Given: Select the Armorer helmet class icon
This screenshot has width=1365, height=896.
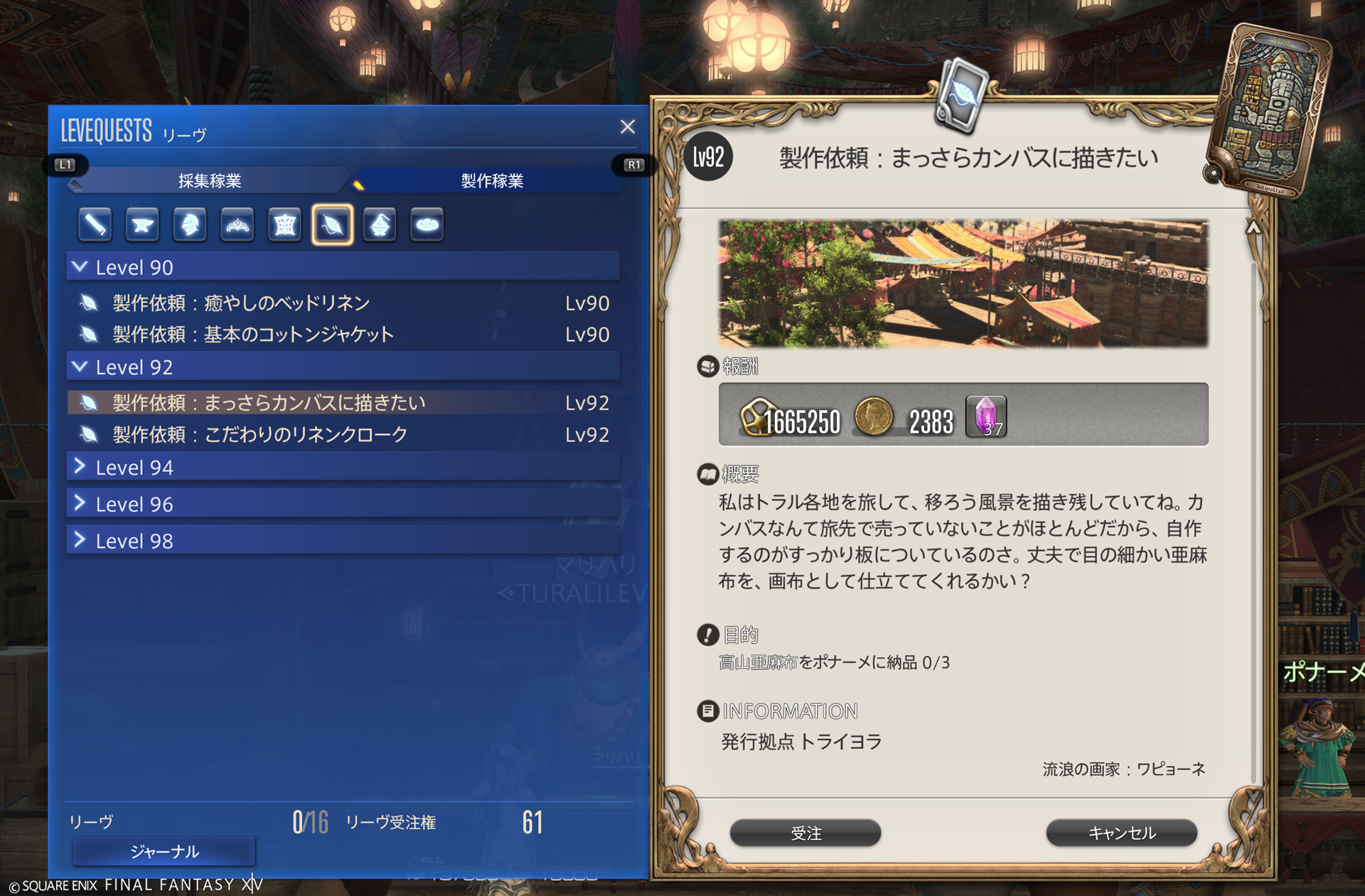Looking at the screenshot, I should click(190, 225).
